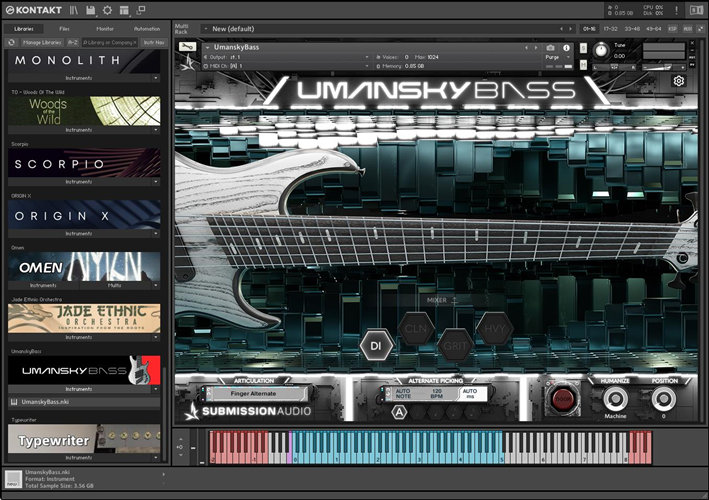Toggle the DI mixer channel hexagon
Screen dimensions: 709x500
[376, 346]
